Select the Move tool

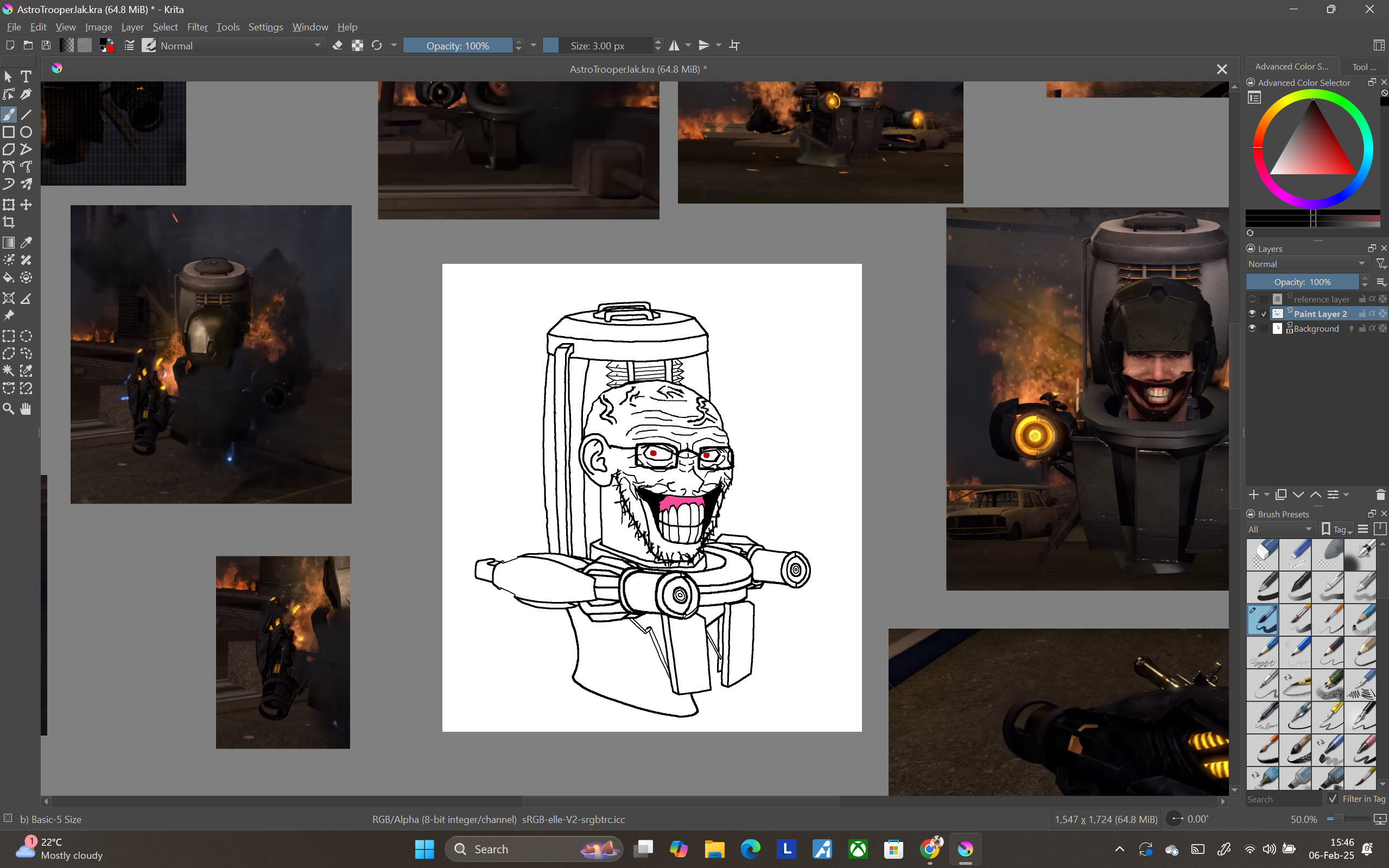[x=26, y=205]
